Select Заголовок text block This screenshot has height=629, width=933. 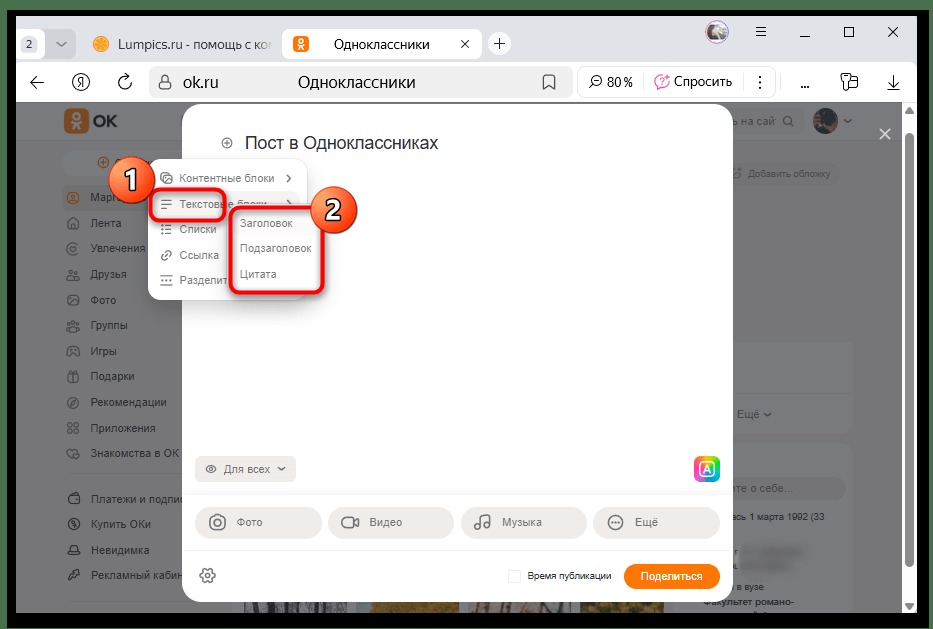(266, 223)
